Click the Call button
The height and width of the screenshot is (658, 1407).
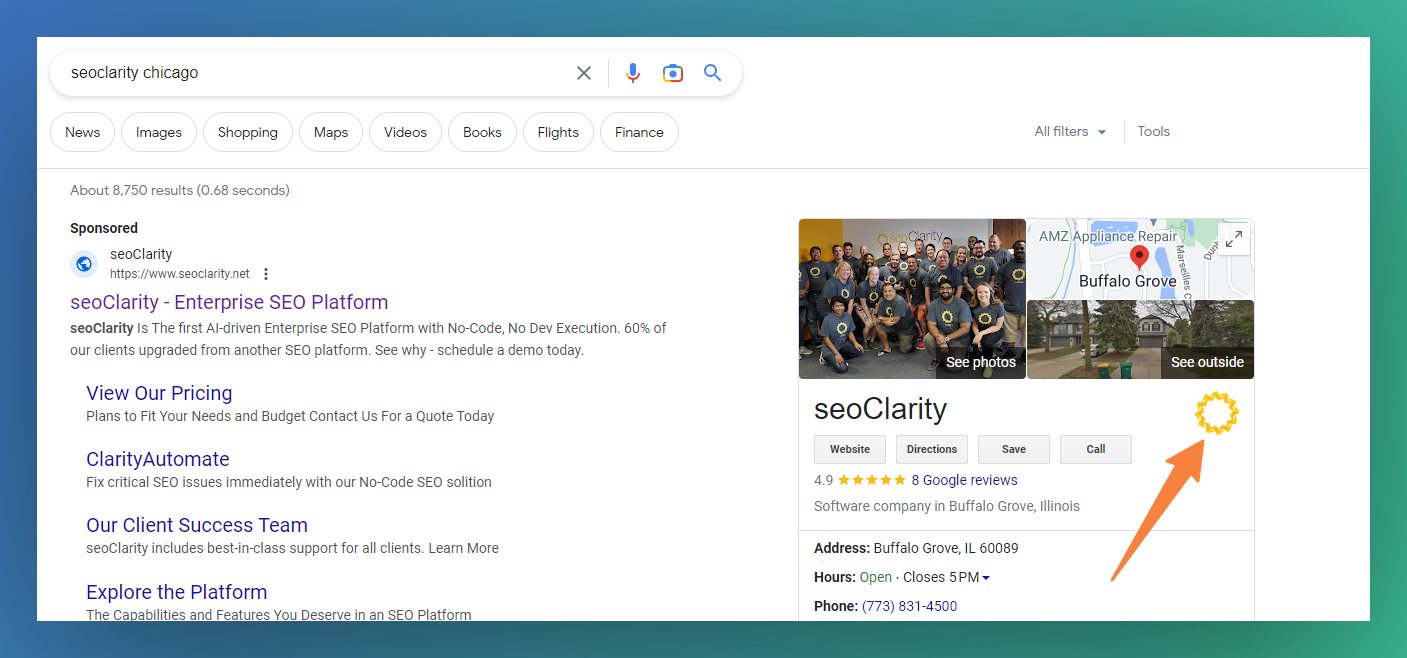click(1096, 449)
